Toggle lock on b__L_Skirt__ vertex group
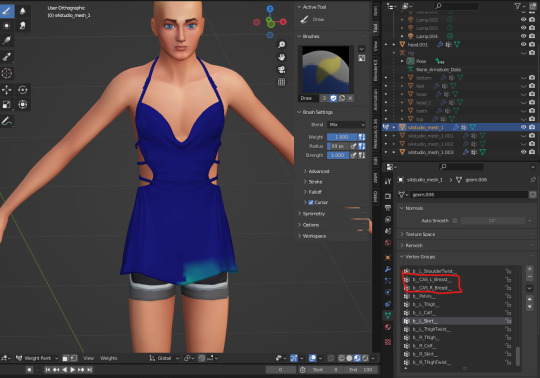540x378 pixels. pos(508,321)
